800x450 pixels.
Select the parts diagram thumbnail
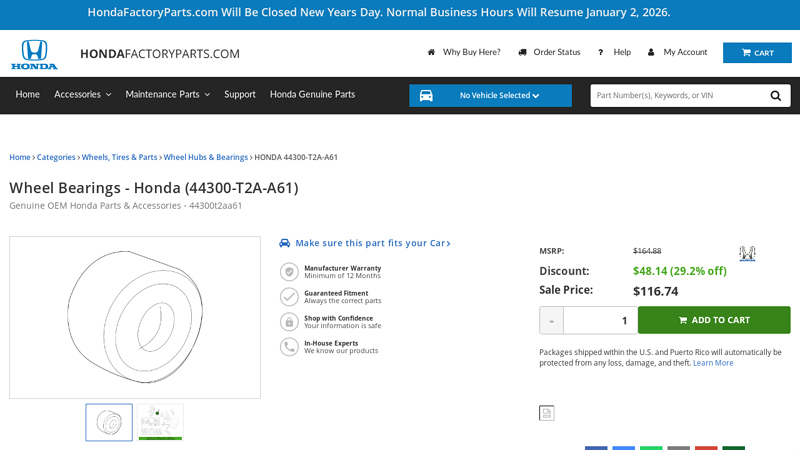point(160,422)
